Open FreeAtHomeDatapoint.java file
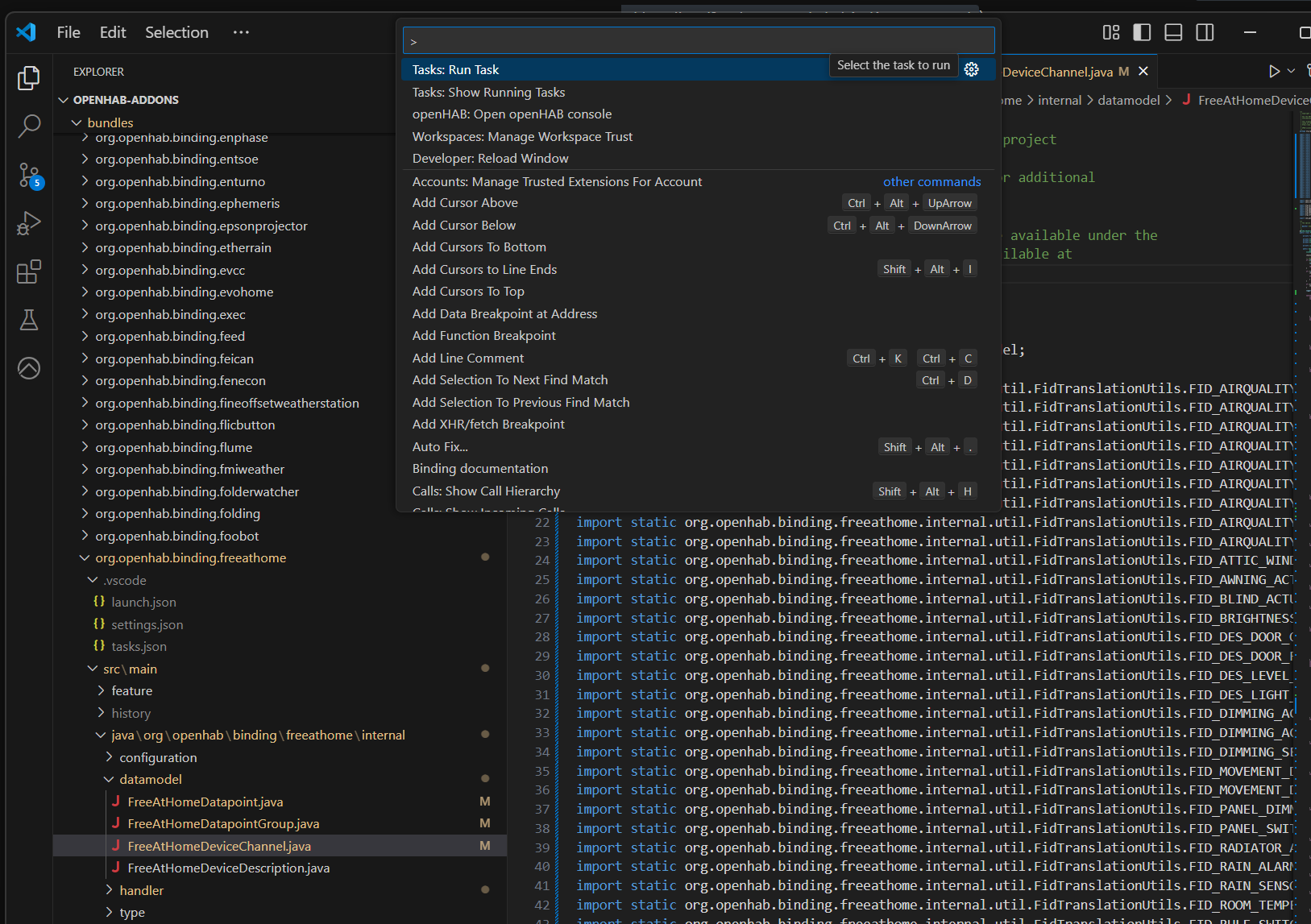This screenshot has height=924, width=1311. pyautogui.click(x=205, y=802)
